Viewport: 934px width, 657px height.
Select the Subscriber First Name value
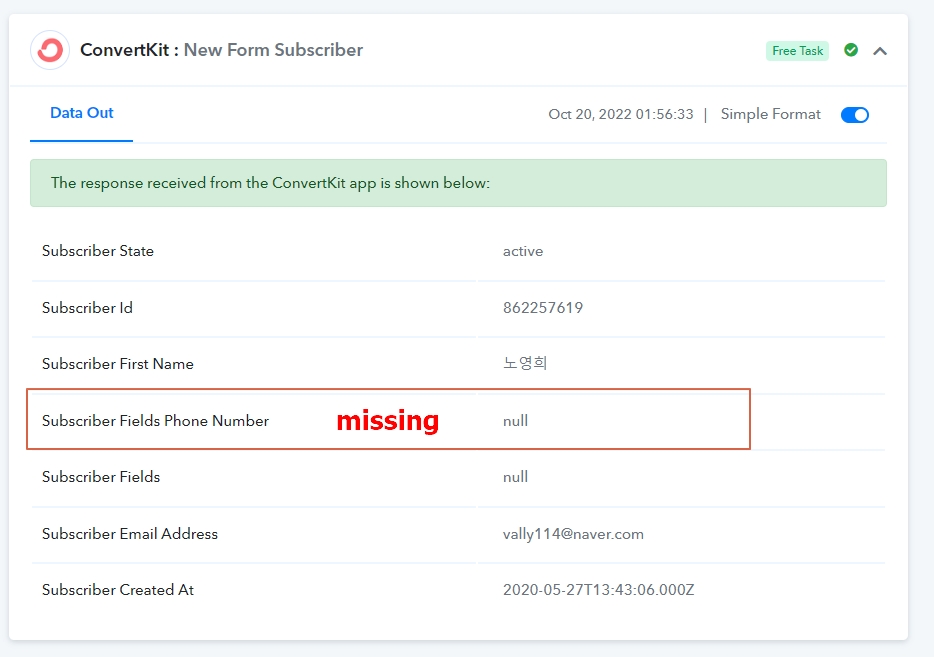[x=525, y=363]
